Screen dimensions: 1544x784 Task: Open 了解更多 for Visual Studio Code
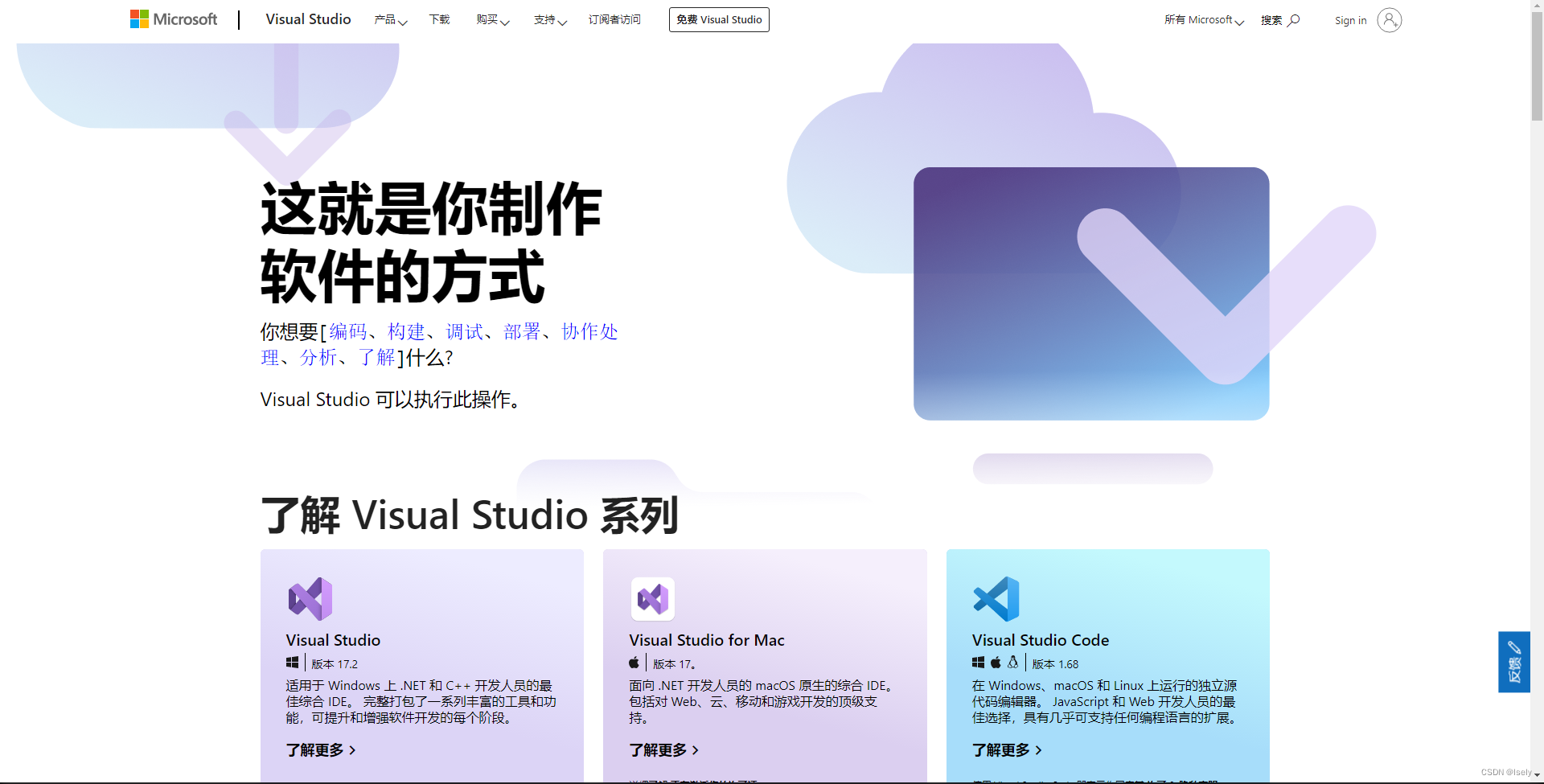[1007, 750]
